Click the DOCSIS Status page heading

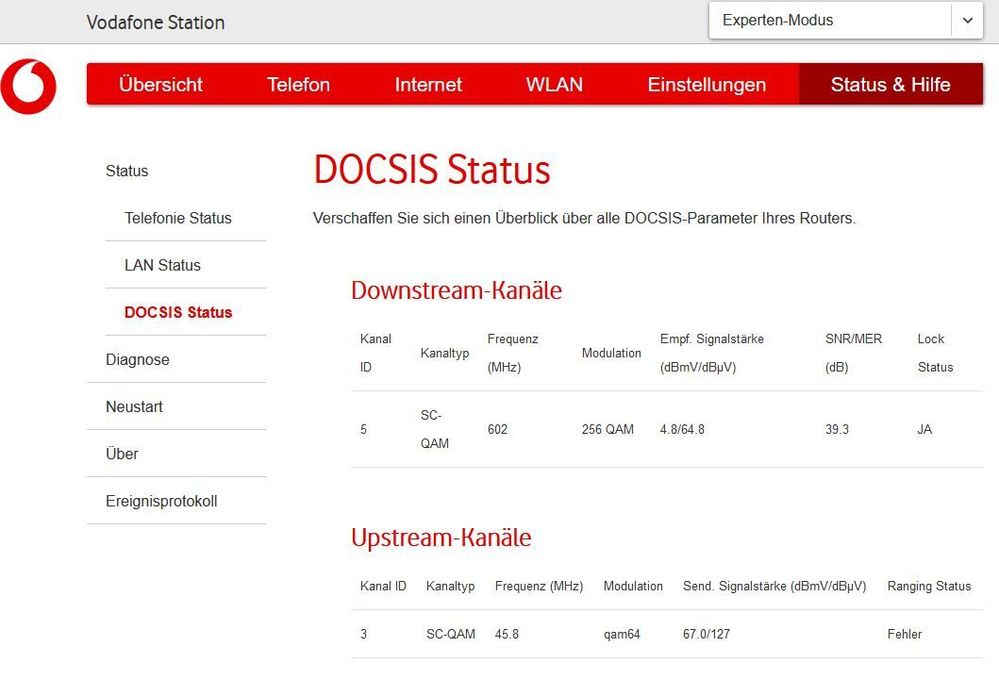point(432,170)
